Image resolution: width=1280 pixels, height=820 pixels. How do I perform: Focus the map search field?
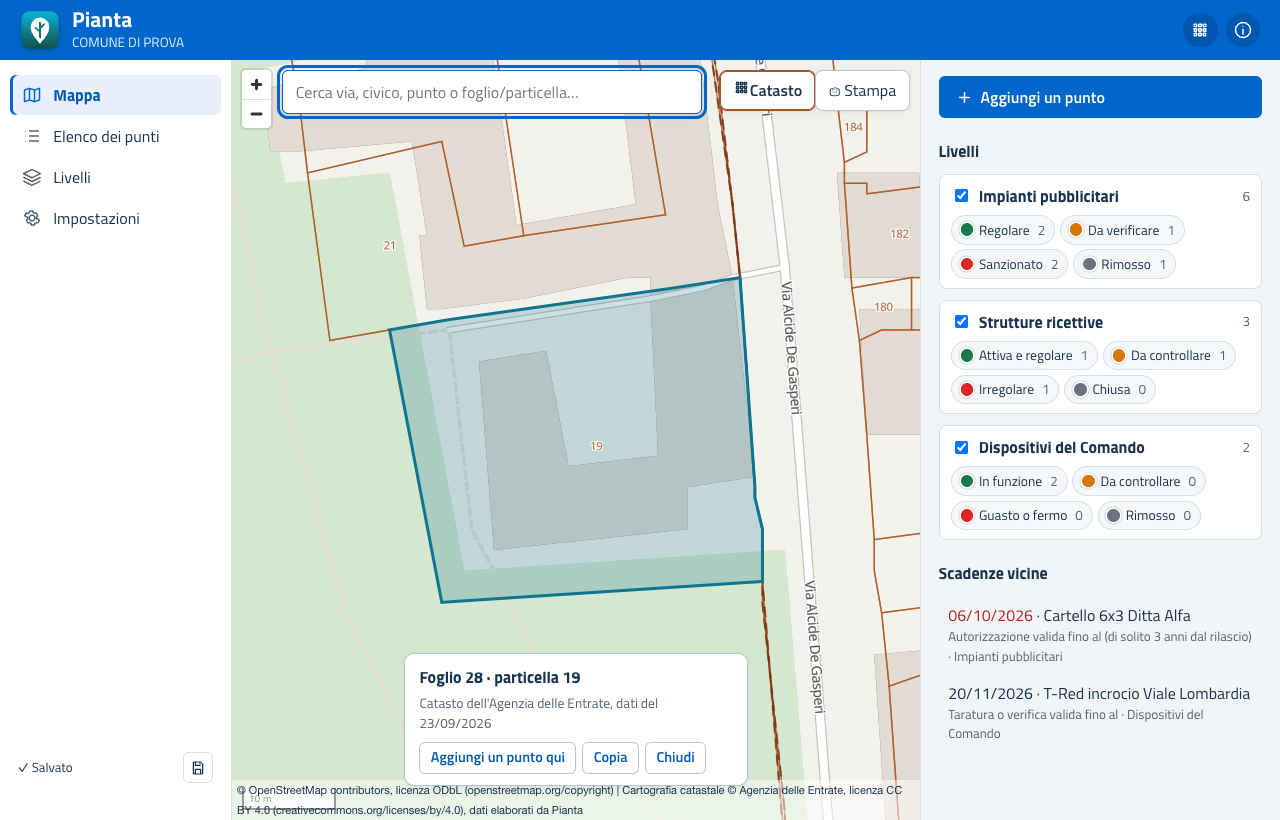pyautogui.click(x=492, y=92)
